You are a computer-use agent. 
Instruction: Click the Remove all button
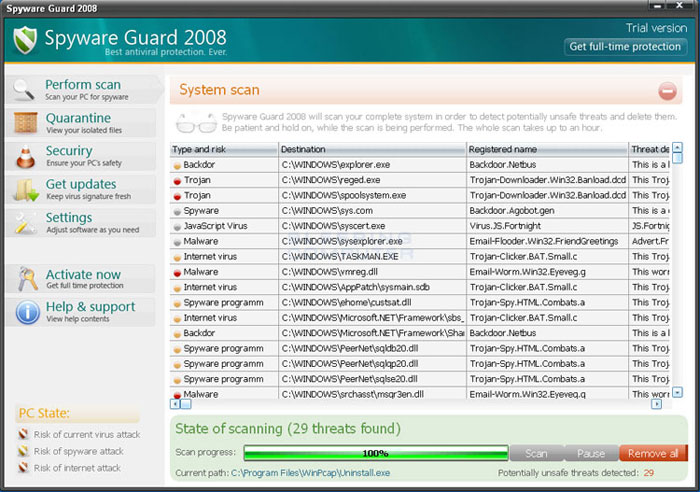click(x=653, y=453)
